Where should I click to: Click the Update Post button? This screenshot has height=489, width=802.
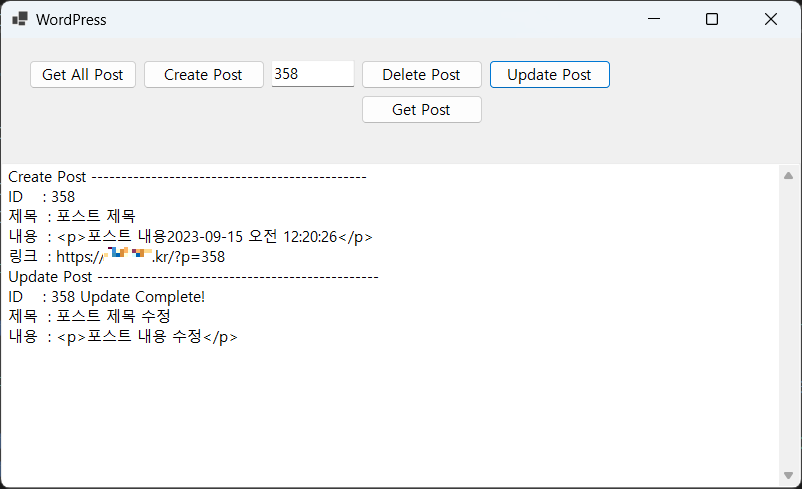(549, 75)
